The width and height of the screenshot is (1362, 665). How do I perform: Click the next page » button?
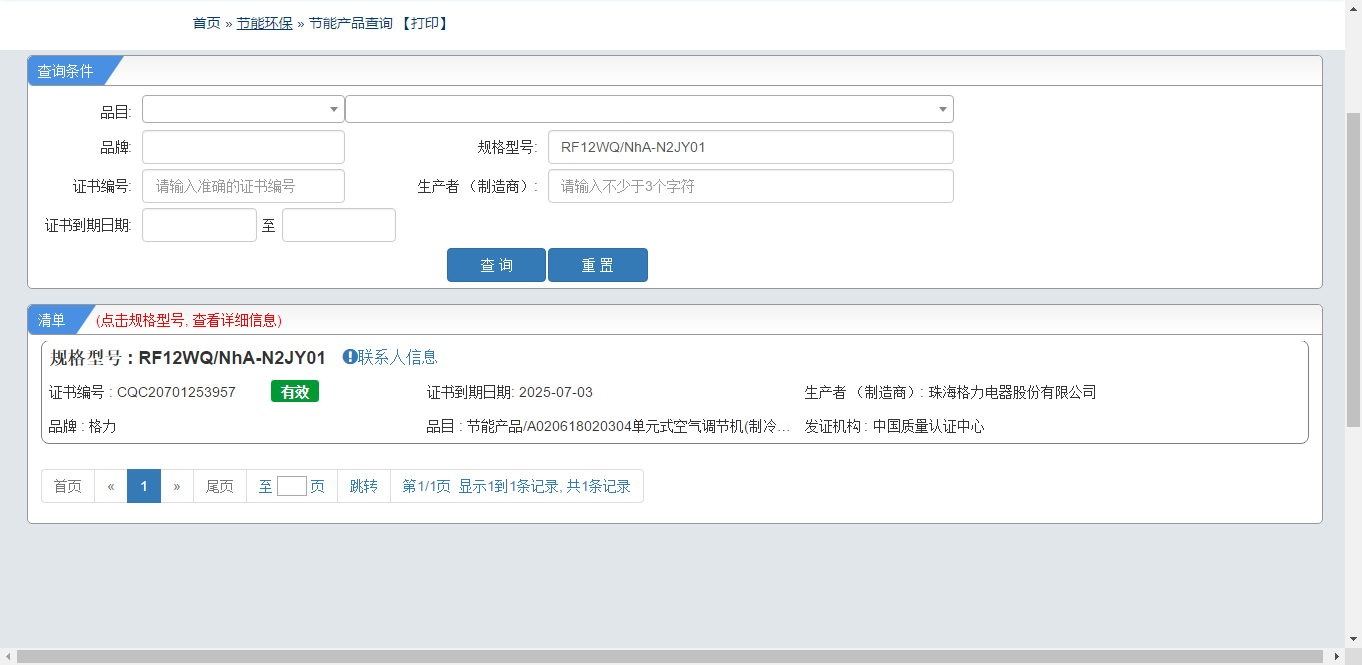click(177, 486)
